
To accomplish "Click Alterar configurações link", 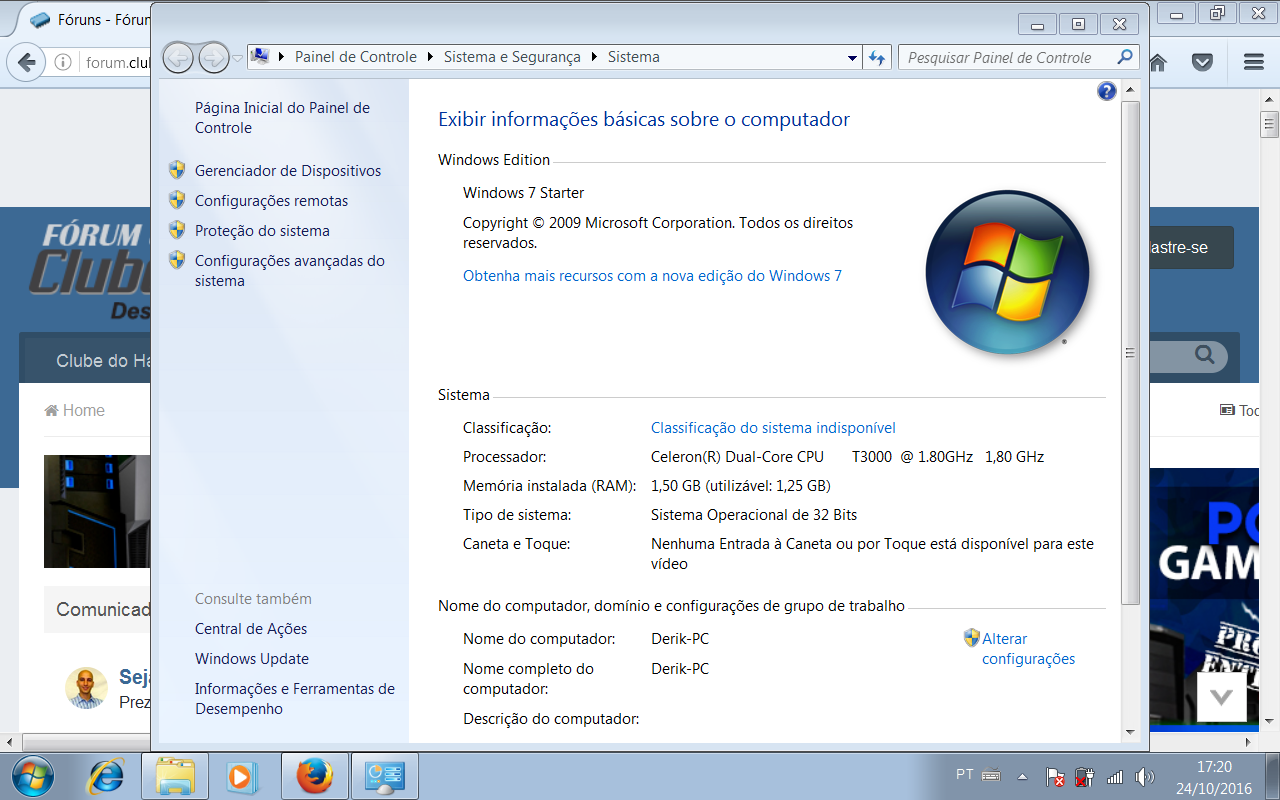I will (1028, 649).
